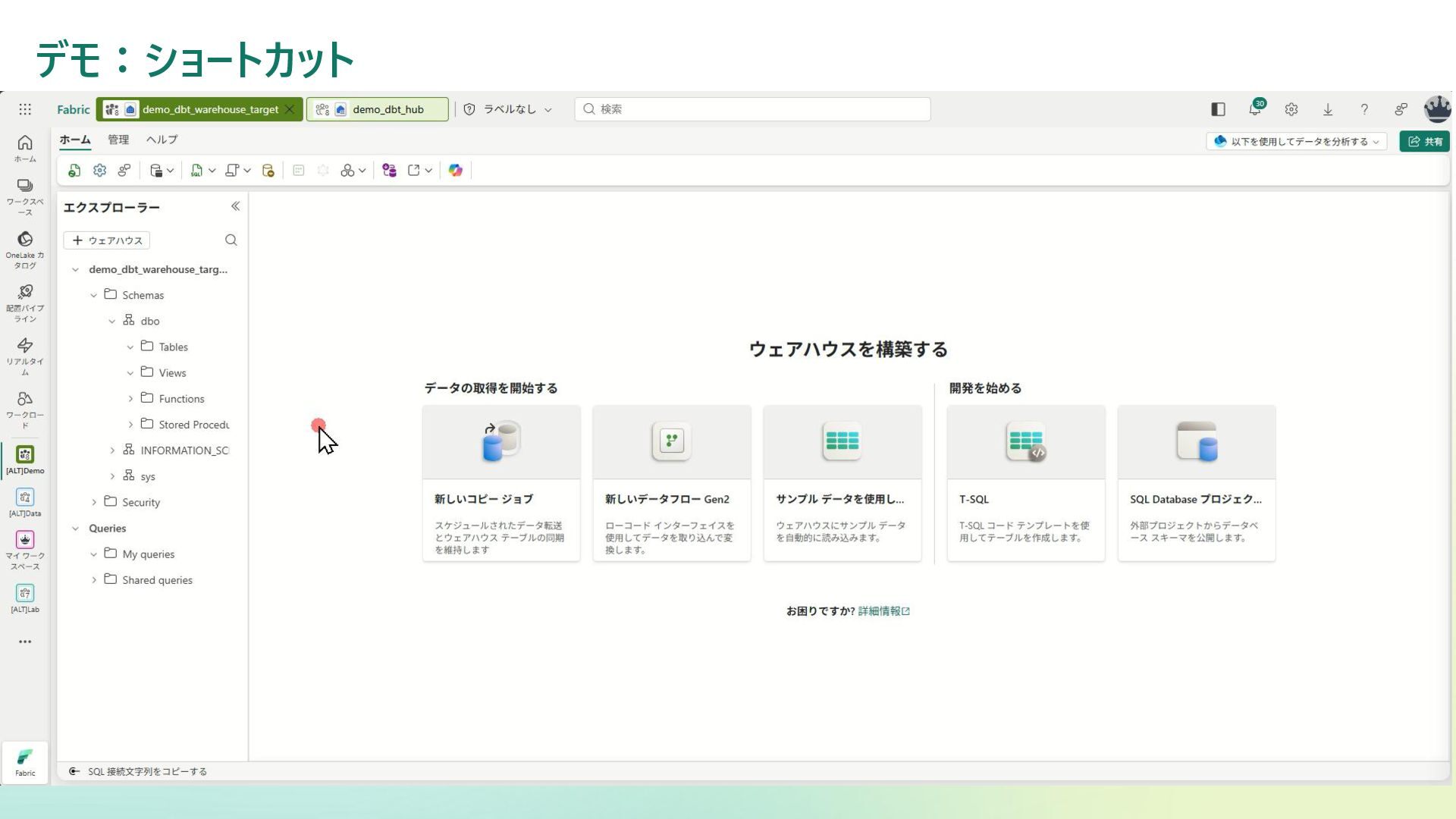Click the 共有 share button
Viewport: 1456px width, 819px height.
[x=1425, y=142]
